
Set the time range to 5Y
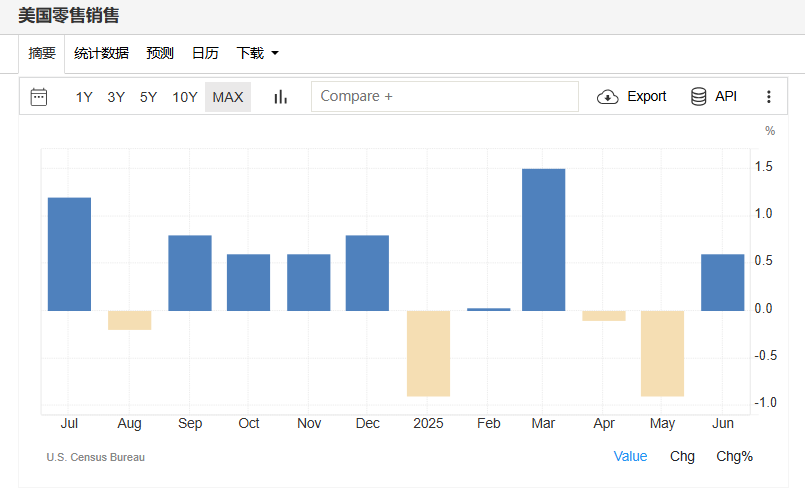click(x=148, y=97)
